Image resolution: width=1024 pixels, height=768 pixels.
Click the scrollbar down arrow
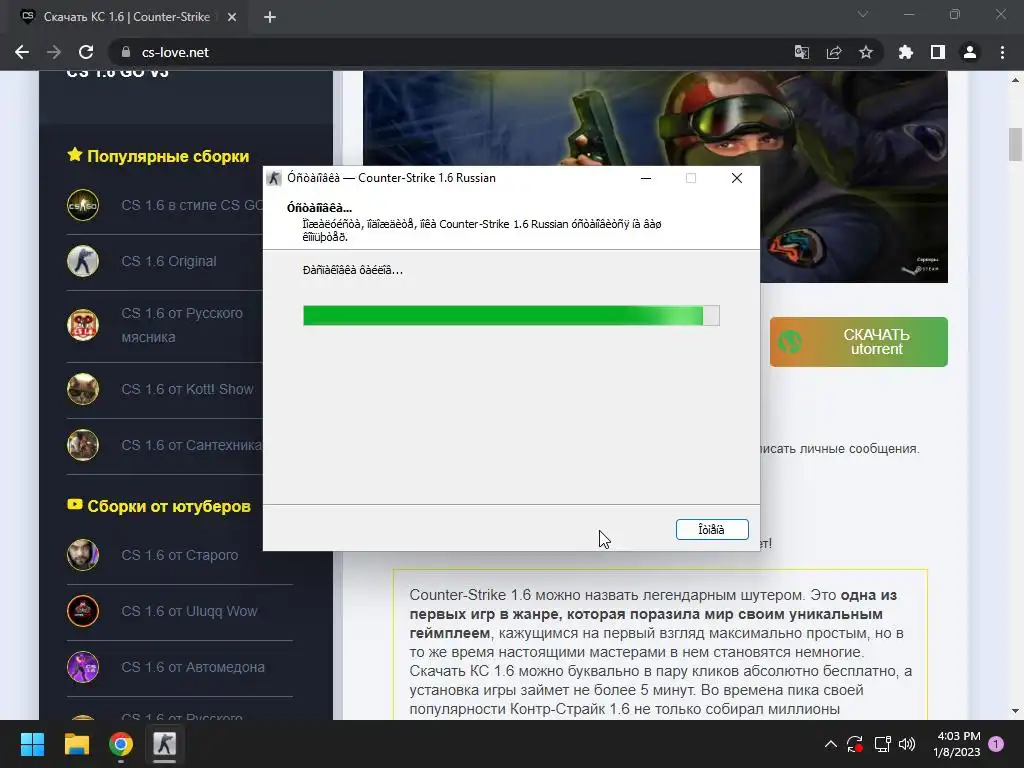pos(1015,711)
